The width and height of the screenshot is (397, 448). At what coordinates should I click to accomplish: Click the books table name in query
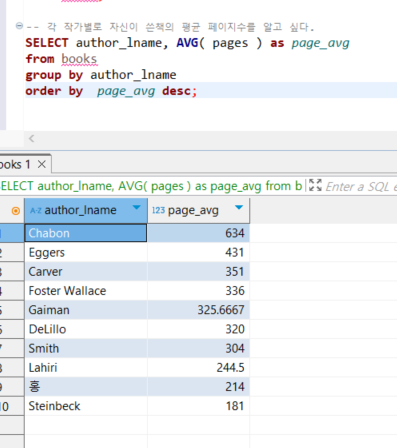tap(79, 59)
